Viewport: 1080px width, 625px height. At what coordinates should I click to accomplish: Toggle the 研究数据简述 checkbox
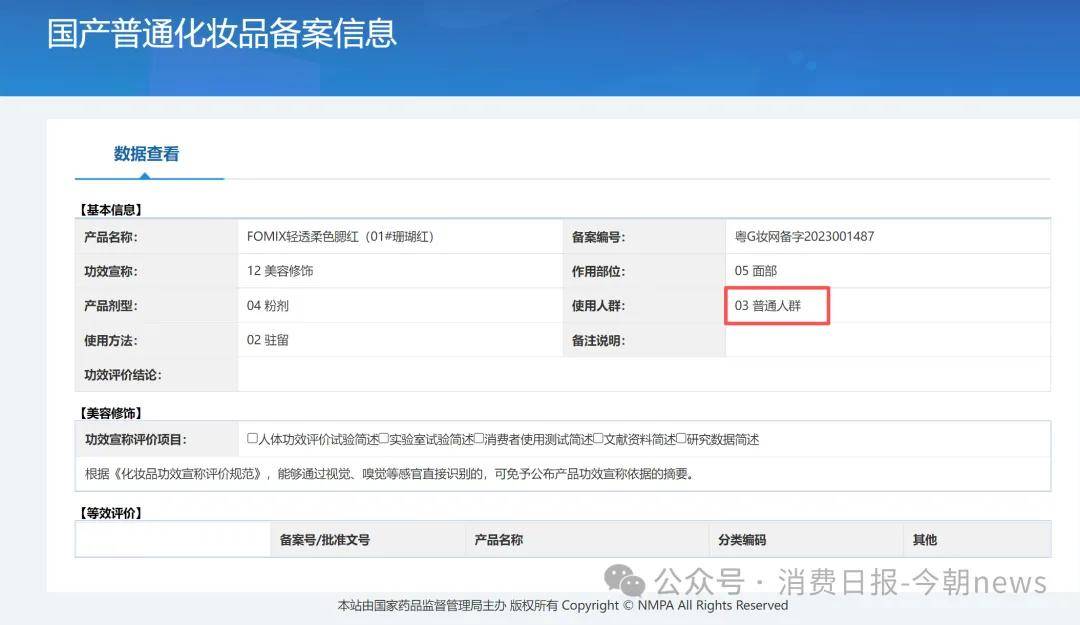(x=681, y=439)
